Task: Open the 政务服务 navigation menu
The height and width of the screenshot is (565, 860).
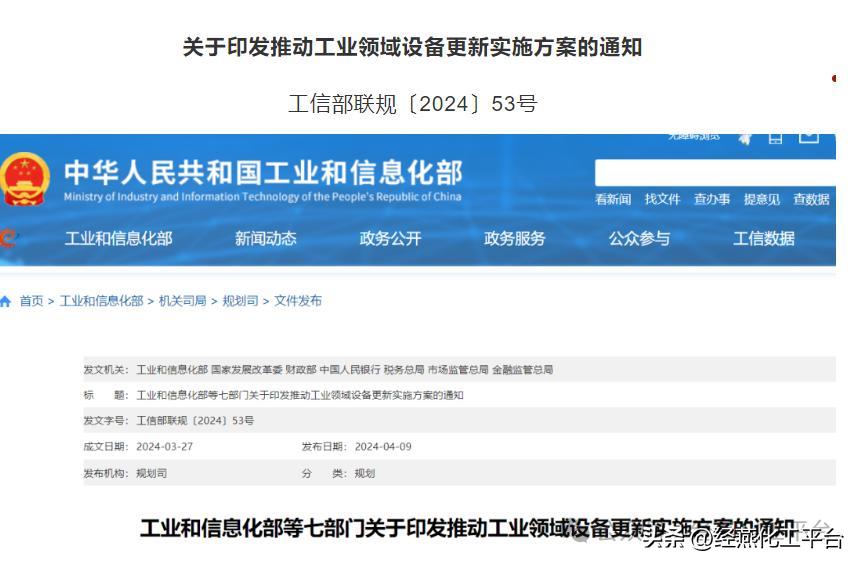Action: 515,238
